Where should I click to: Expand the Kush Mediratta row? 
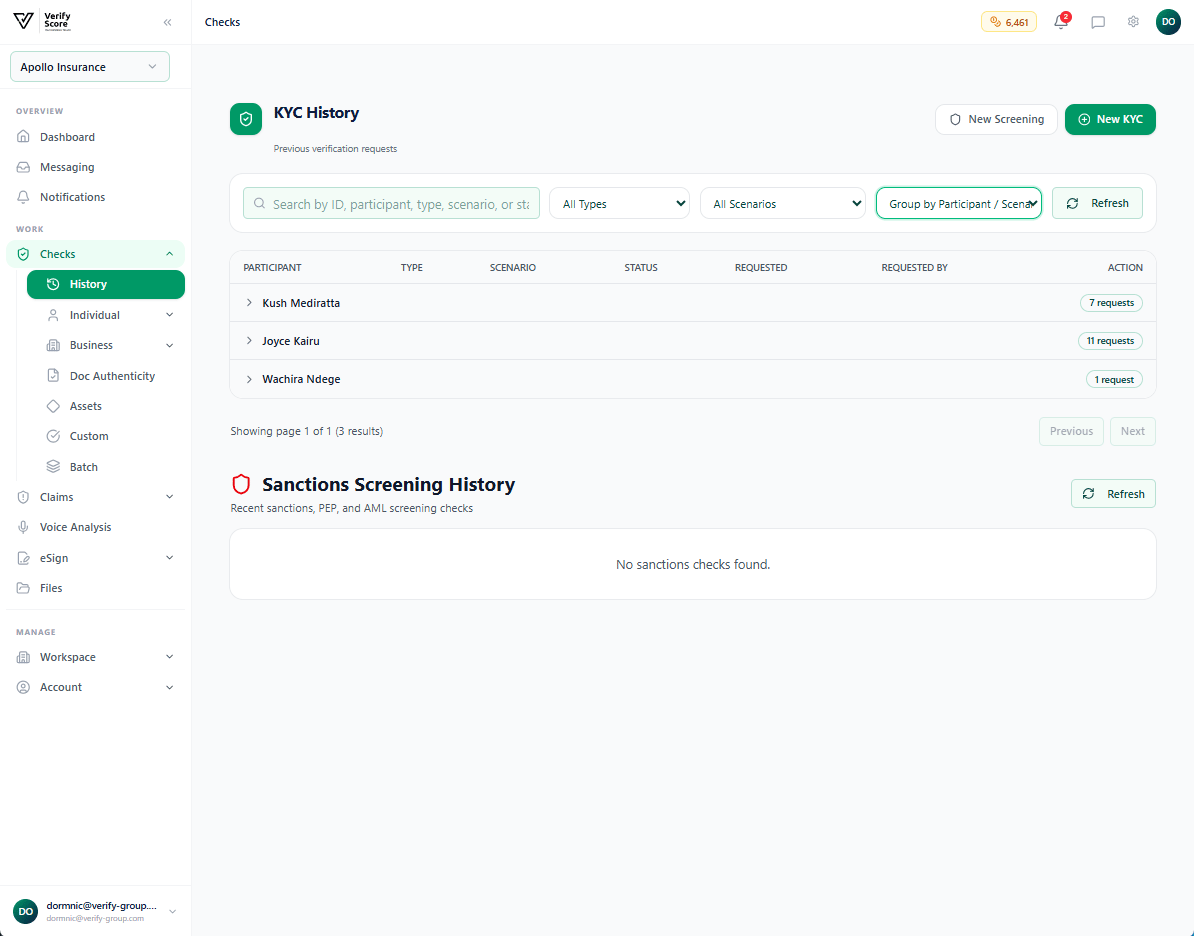249,303
